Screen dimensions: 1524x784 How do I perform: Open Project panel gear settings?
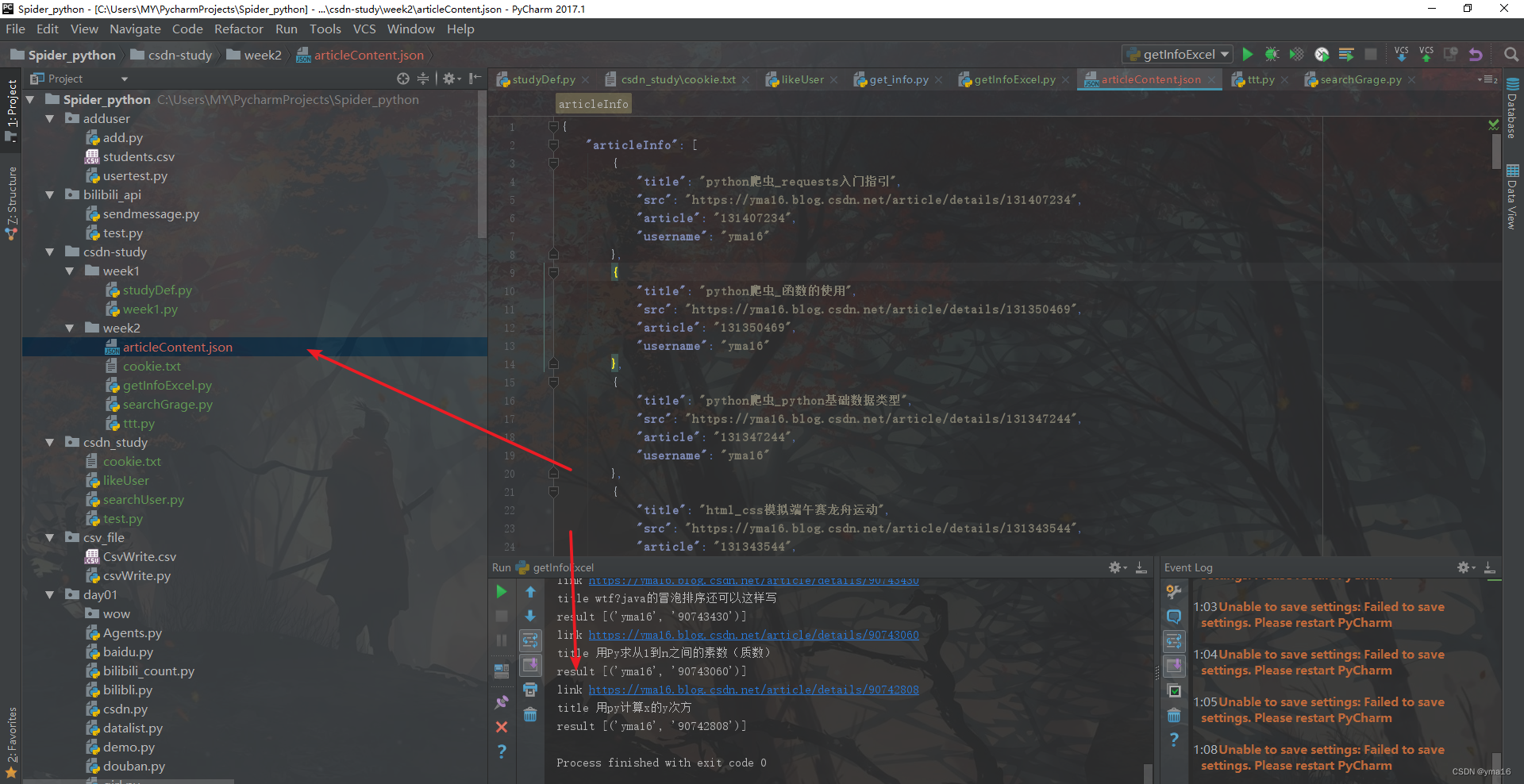click(451, 79)
